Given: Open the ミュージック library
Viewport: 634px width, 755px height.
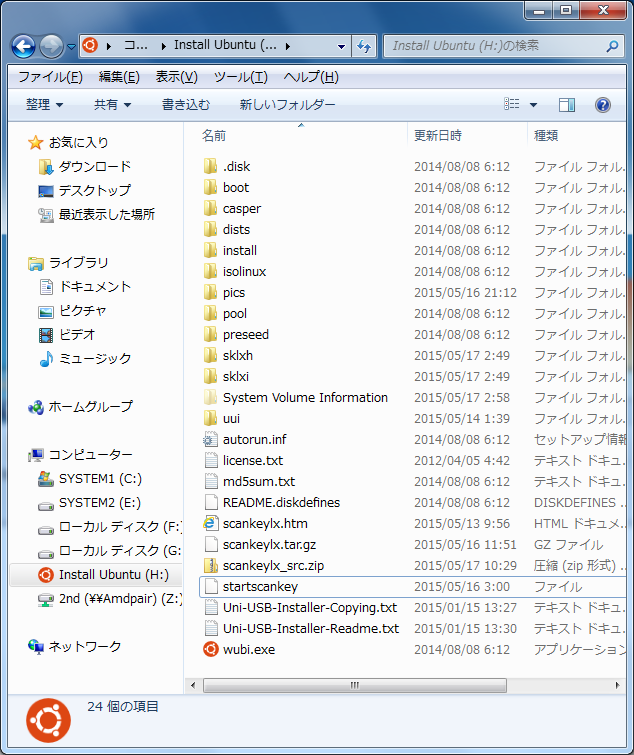Looking at the screenshot, I should (x=94, y=359).
